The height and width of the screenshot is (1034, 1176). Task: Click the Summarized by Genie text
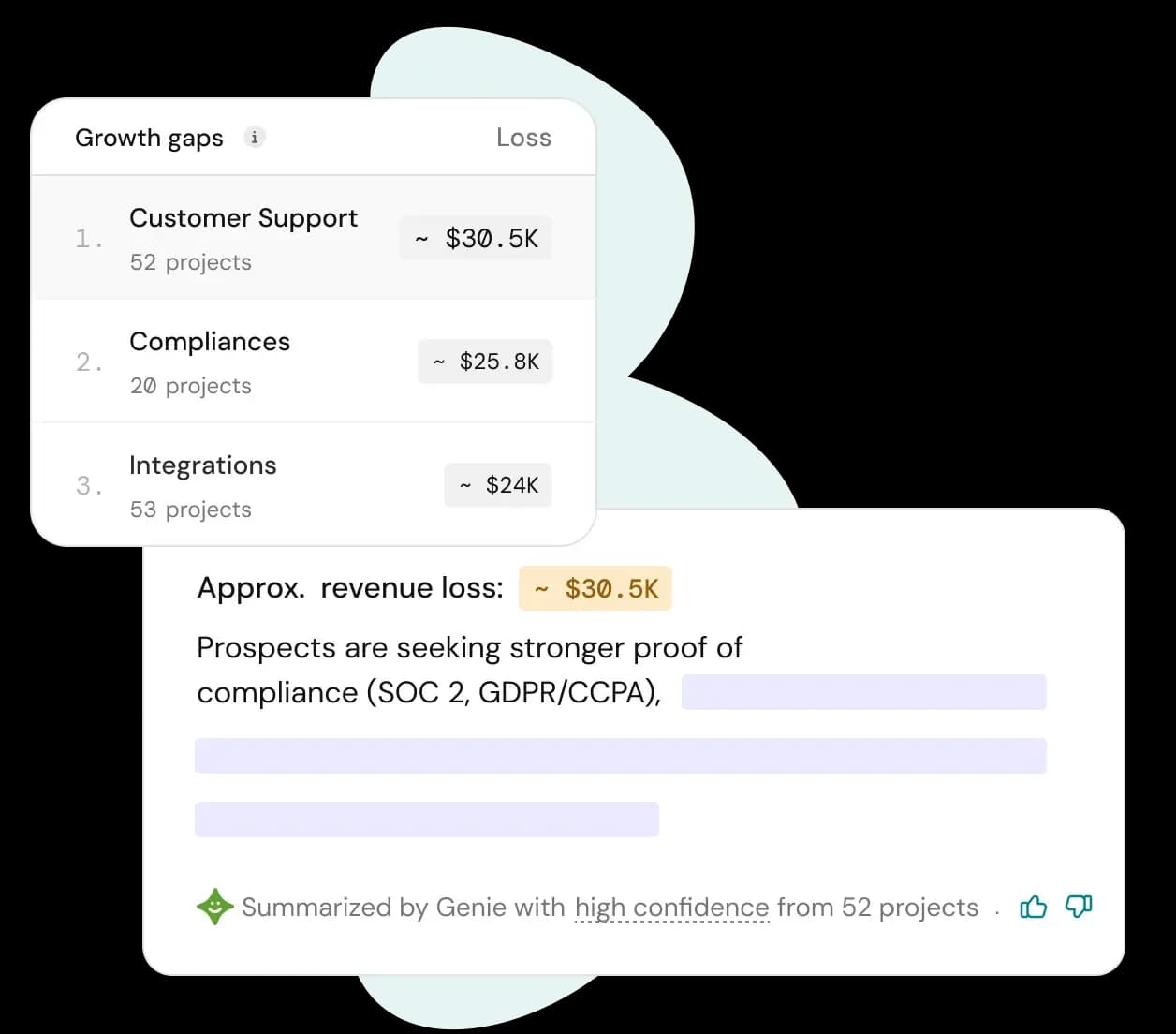403,908
